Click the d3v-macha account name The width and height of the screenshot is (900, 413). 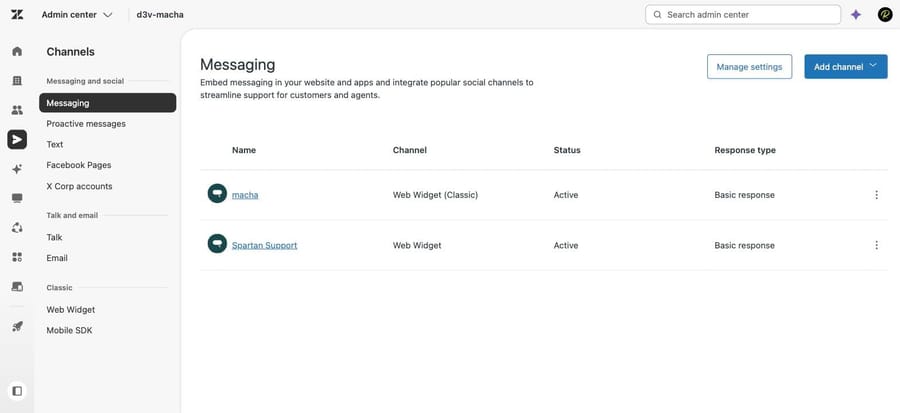click(160, 15)
